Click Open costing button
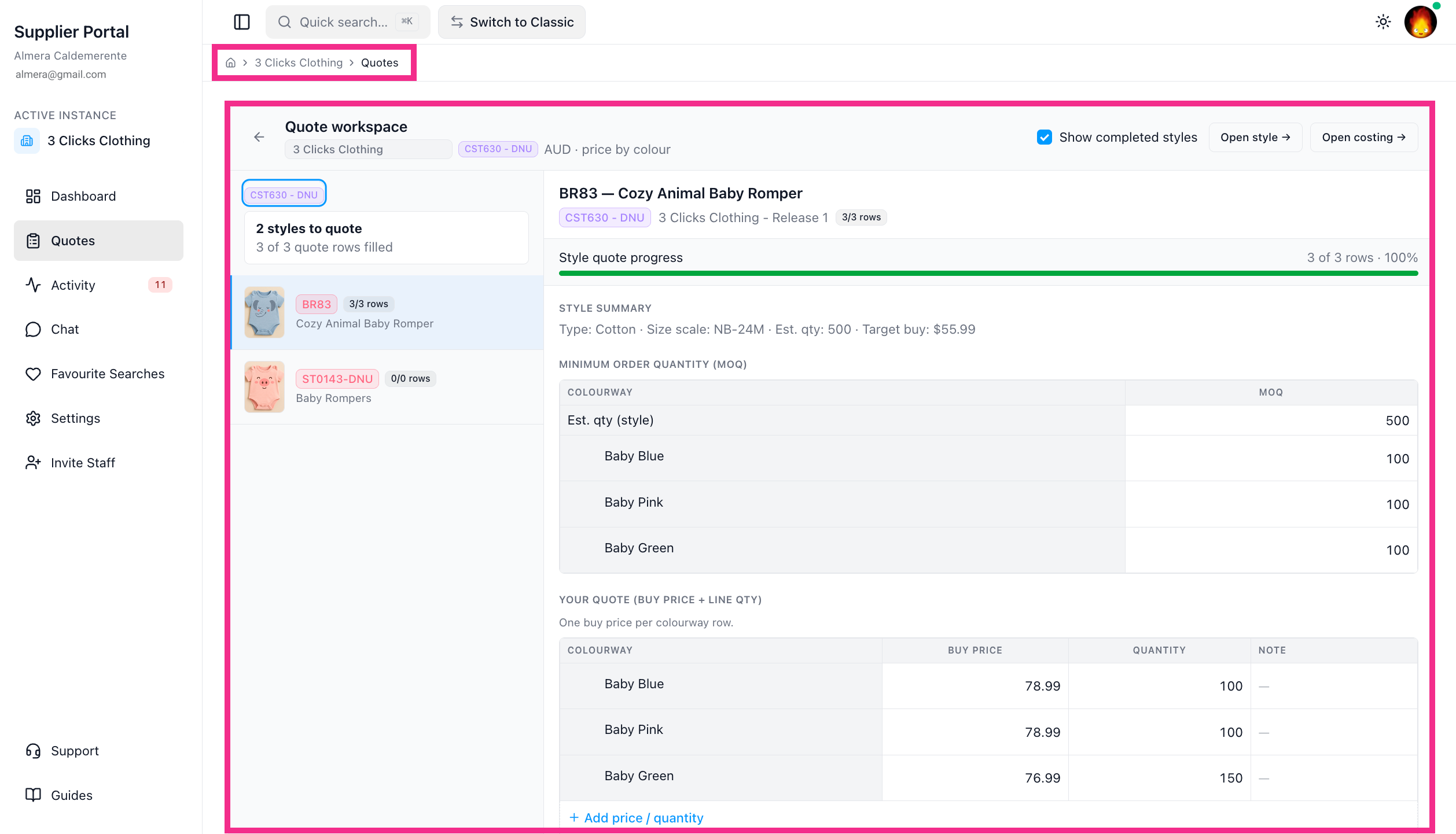Screen dimensions: 1456x834 tap(1363, 137)
